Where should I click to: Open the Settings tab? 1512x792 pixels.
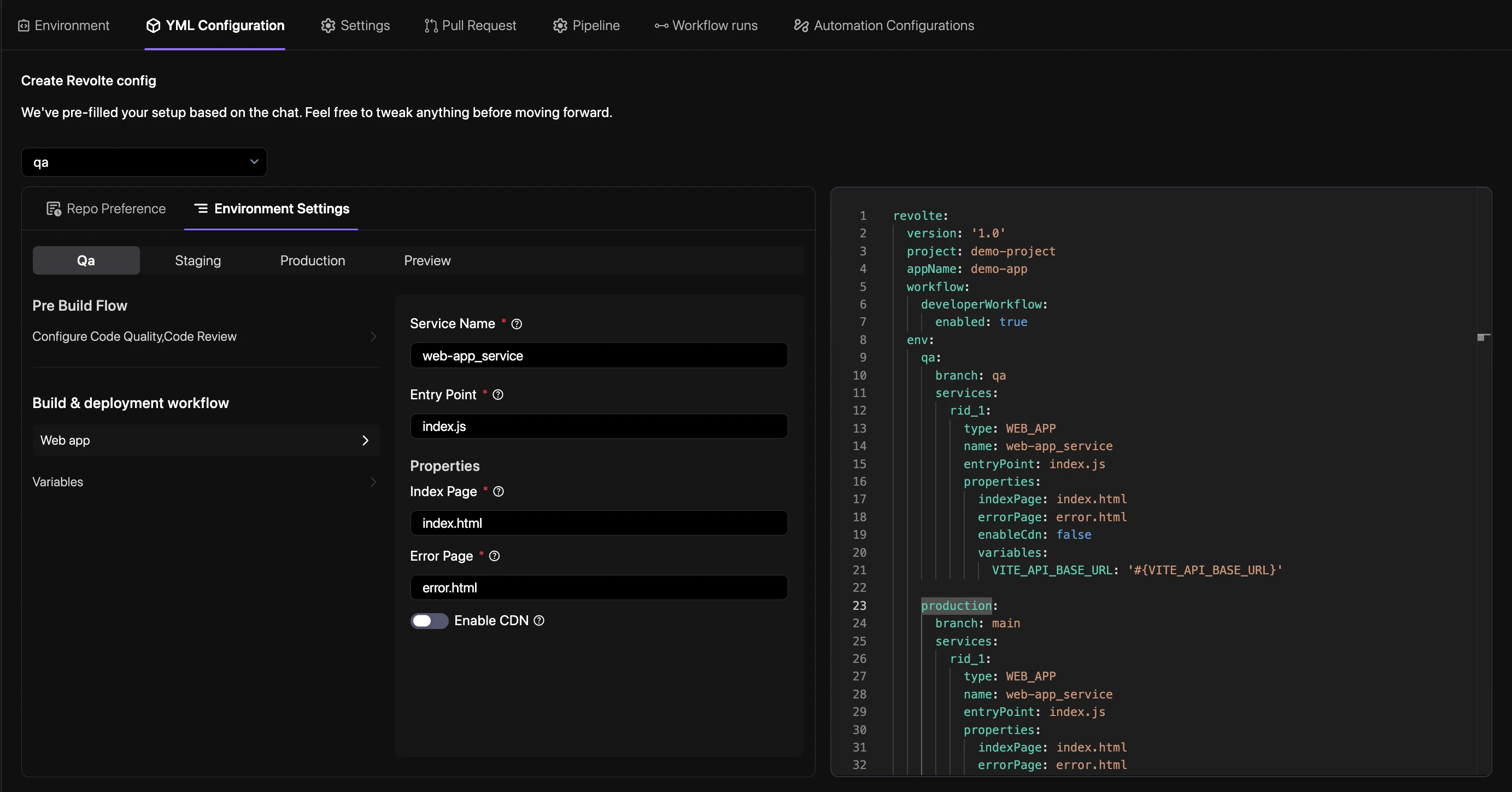pos(355,25)
